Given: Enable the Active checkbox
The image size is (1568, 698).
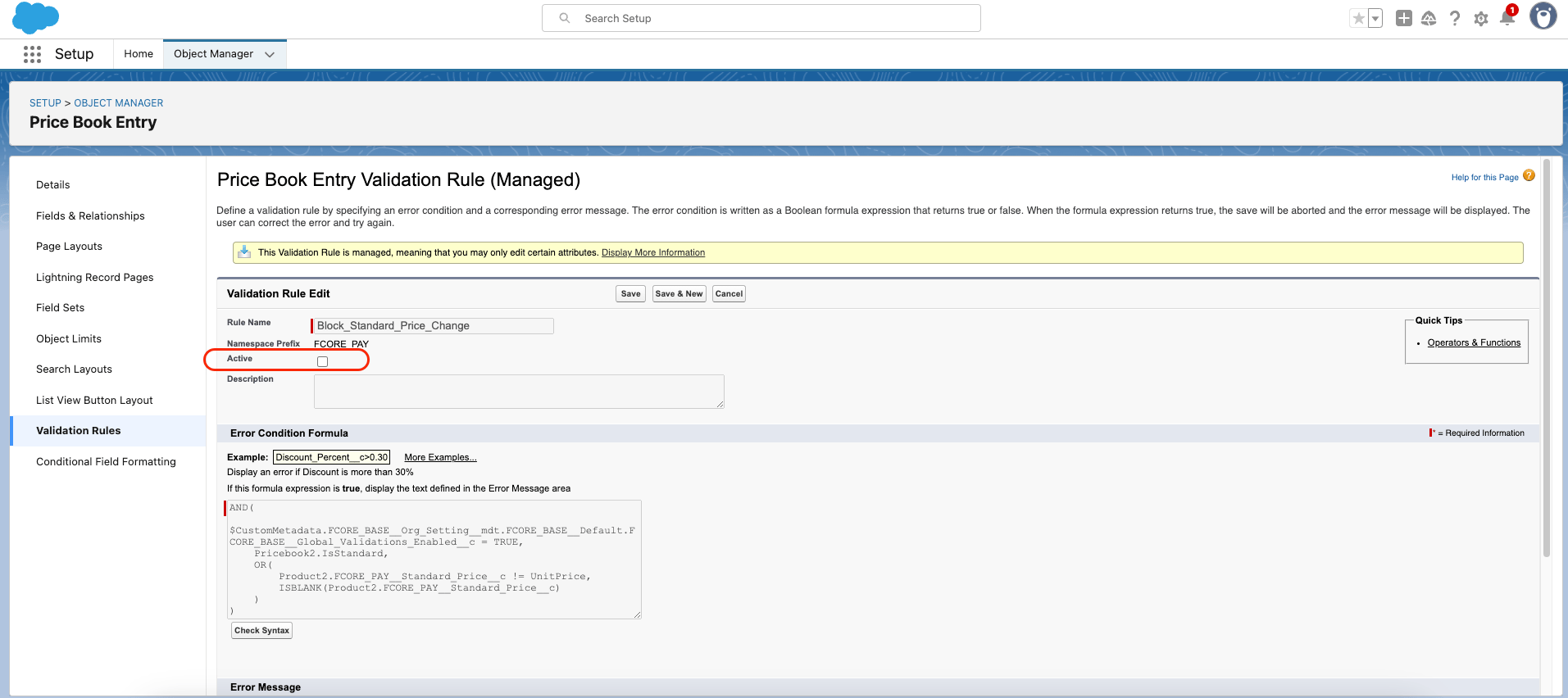Looking at the screenshot, I should point(322,361).
